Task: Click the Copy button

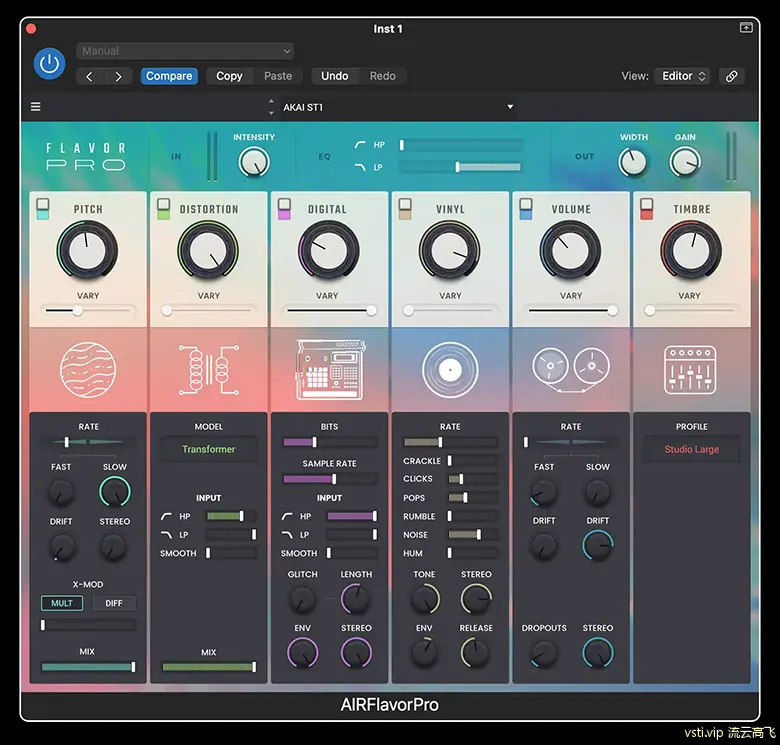Action: tap(229, 76)
